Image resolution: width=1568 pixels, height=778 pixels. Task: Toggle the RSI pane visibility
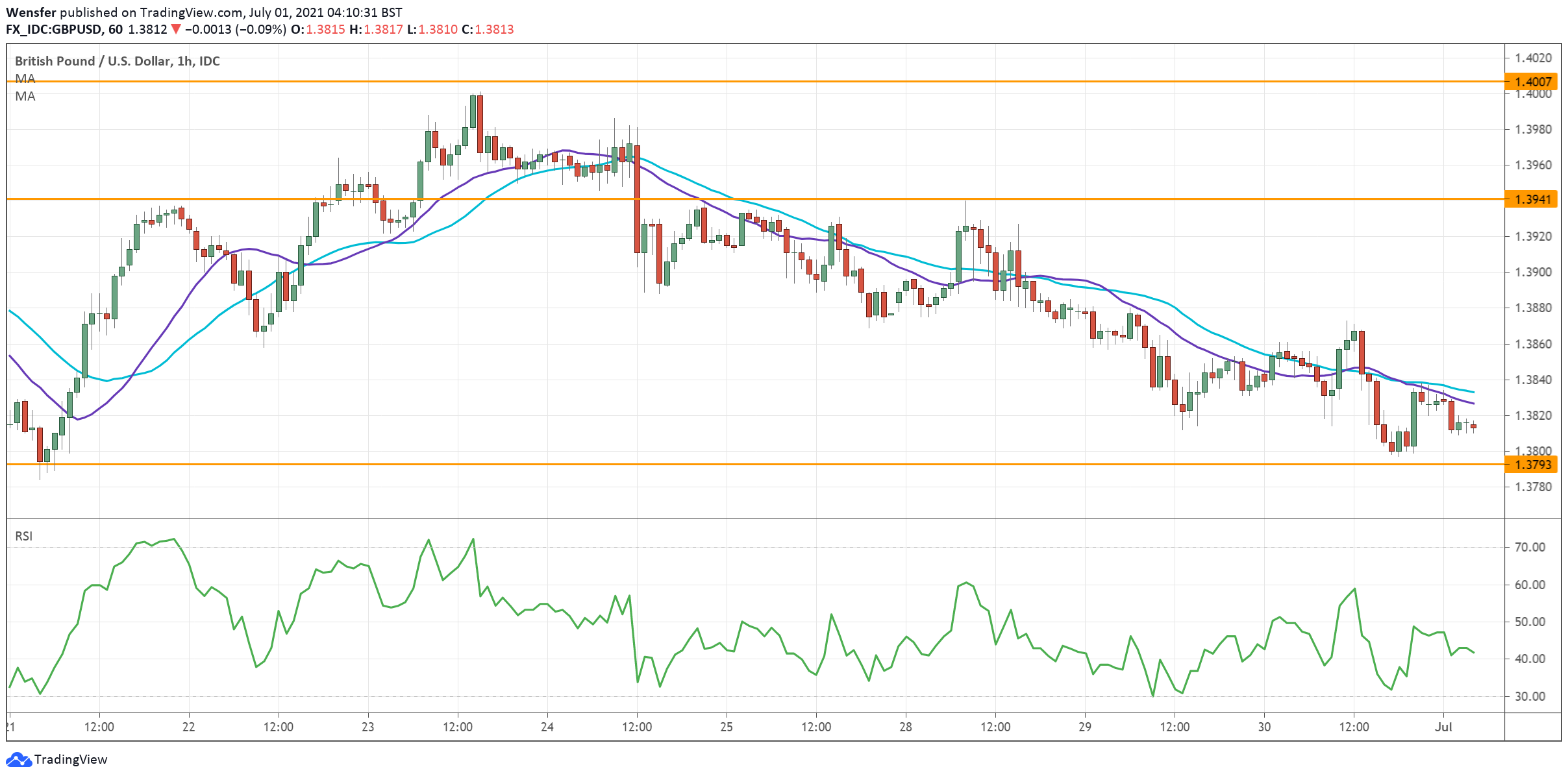click(25, 536)
